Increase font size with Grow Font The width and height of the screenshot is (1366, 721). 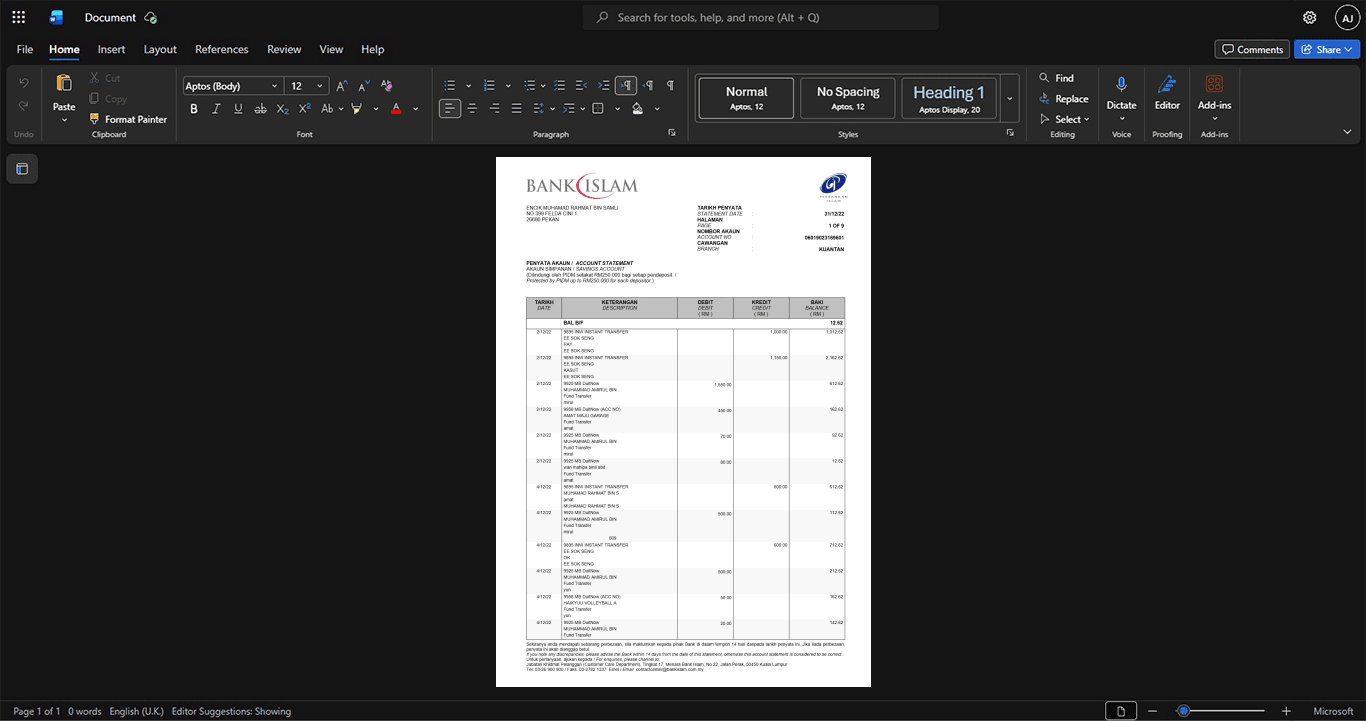[342, 86]
